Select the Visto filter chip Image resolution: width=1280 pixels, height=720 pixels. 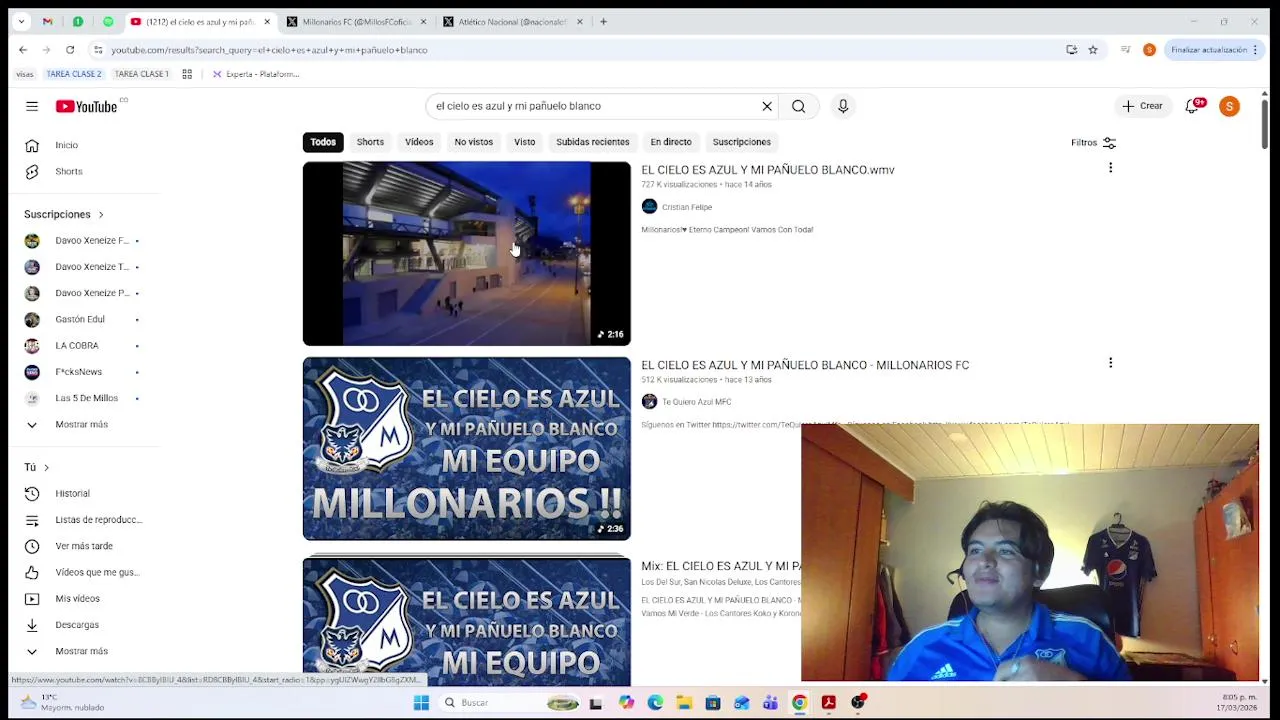(525, 142)
